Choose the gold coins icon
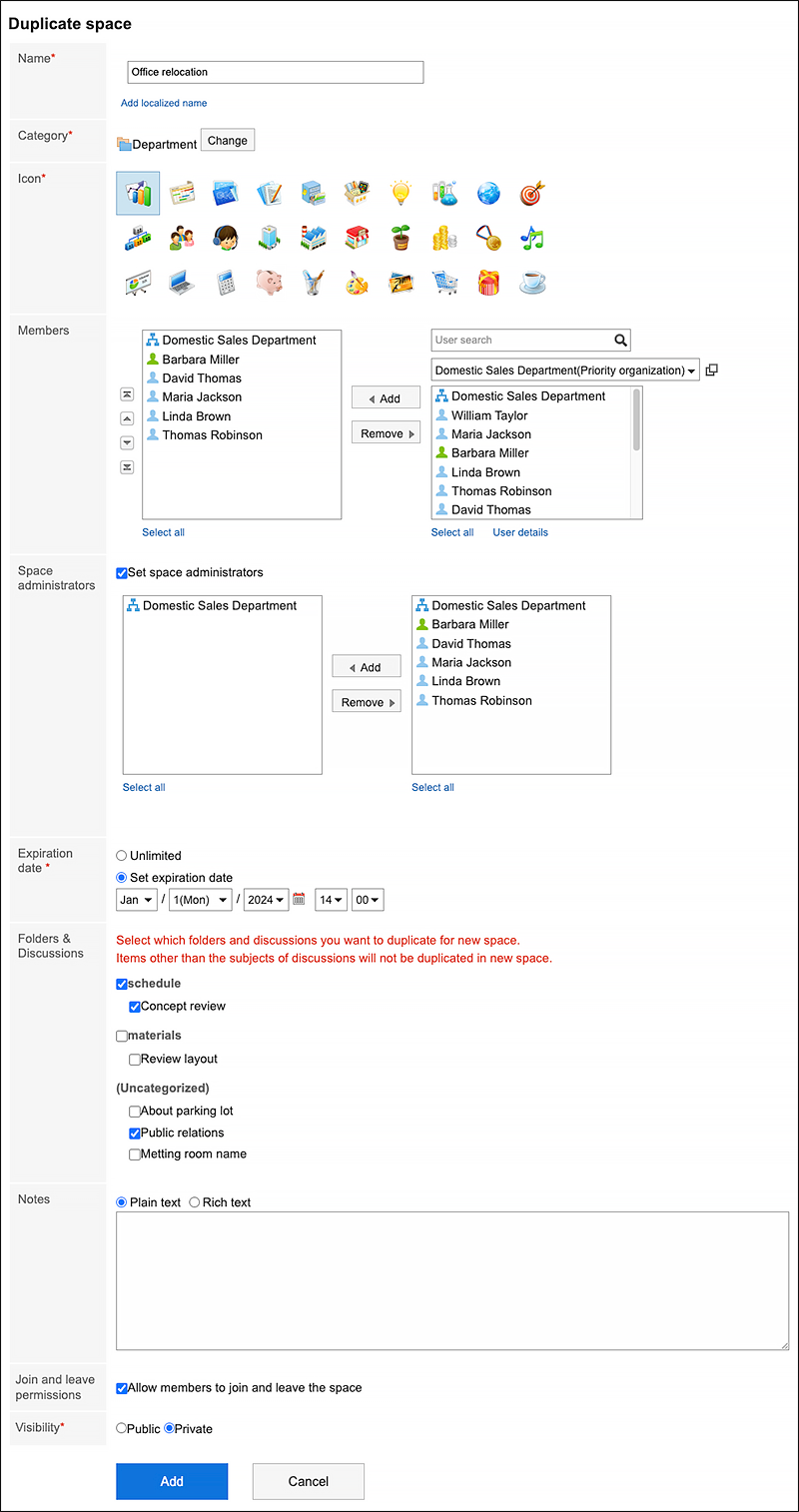 pyautogui.click(x=444, y=238)
